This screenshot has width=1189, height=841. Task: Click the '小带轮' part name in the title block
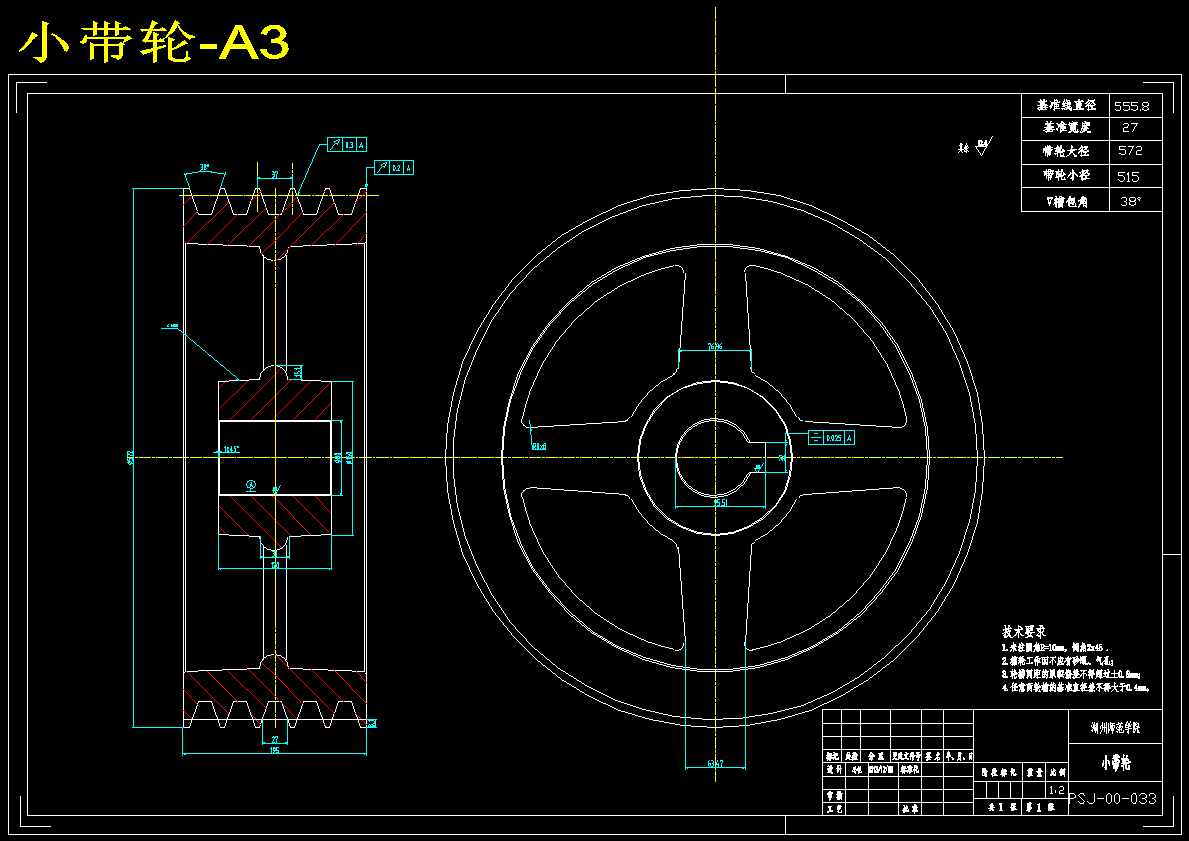[x=1115, y=764]
